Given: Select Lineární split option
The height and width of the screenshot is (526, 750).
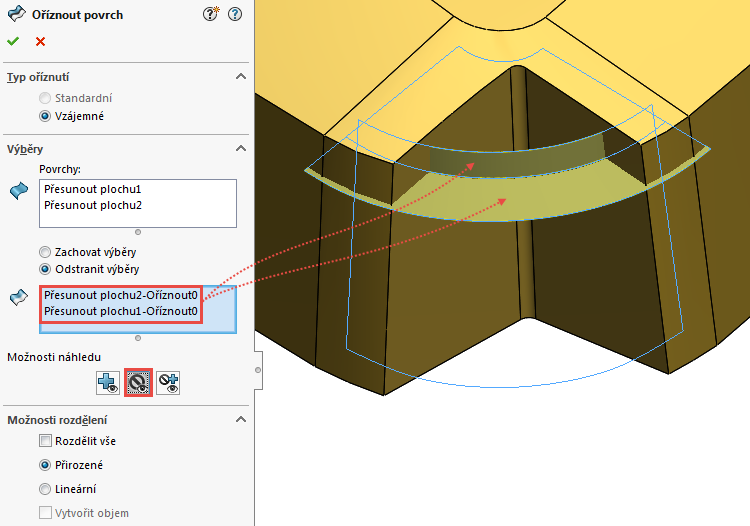Looking at the screenshot, I should coord(45,489).
